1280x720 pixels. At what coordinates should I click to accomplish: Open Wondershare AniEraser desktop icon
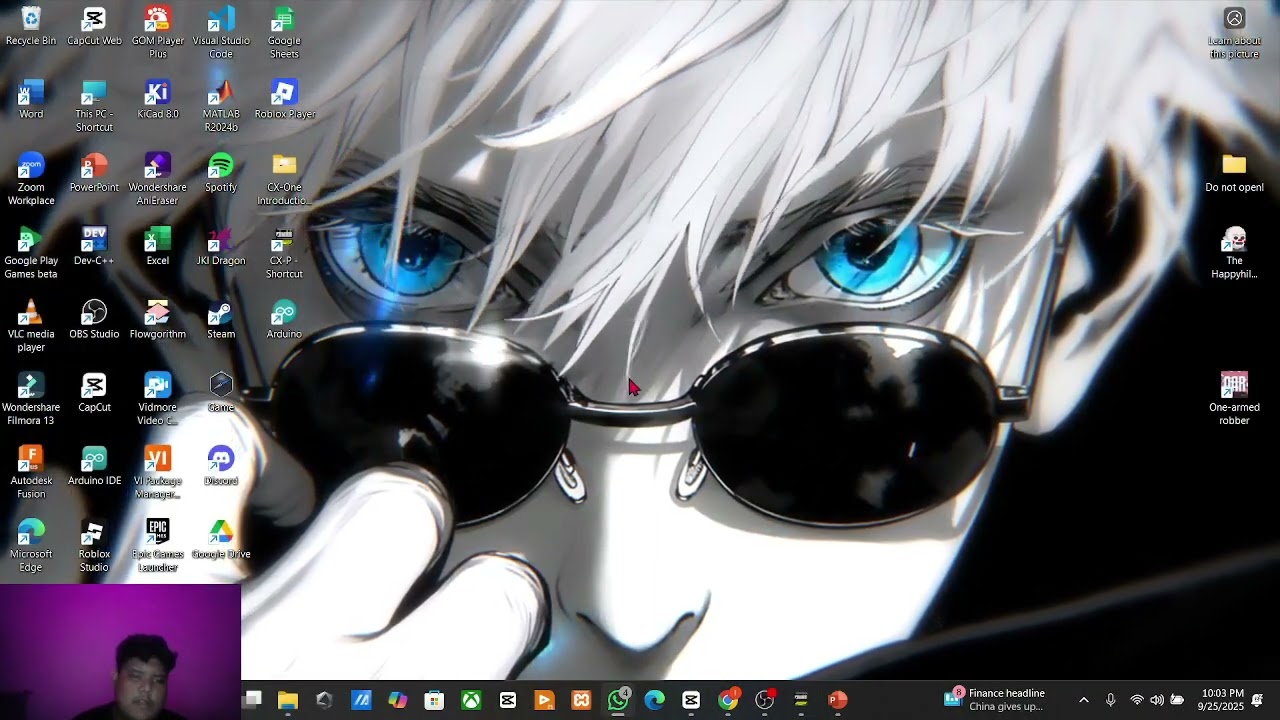157,180
